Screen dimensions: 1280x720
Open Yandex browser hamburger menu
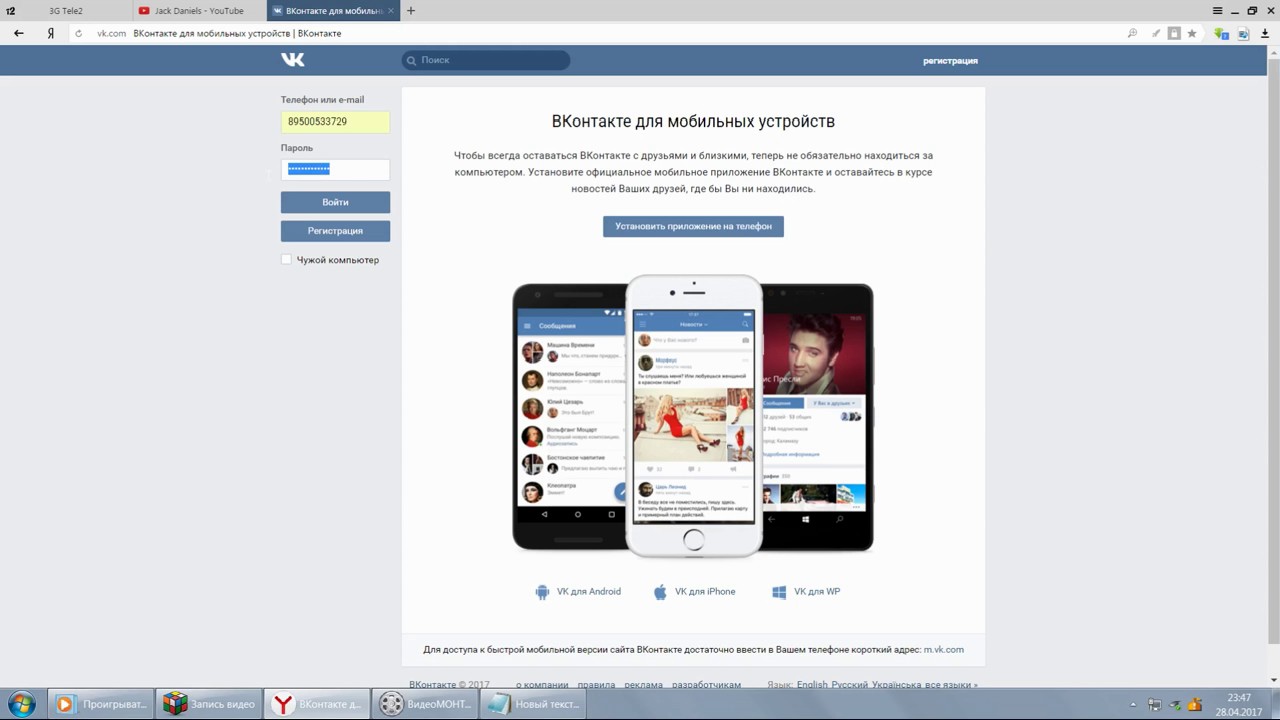[x=1217, y=10]
